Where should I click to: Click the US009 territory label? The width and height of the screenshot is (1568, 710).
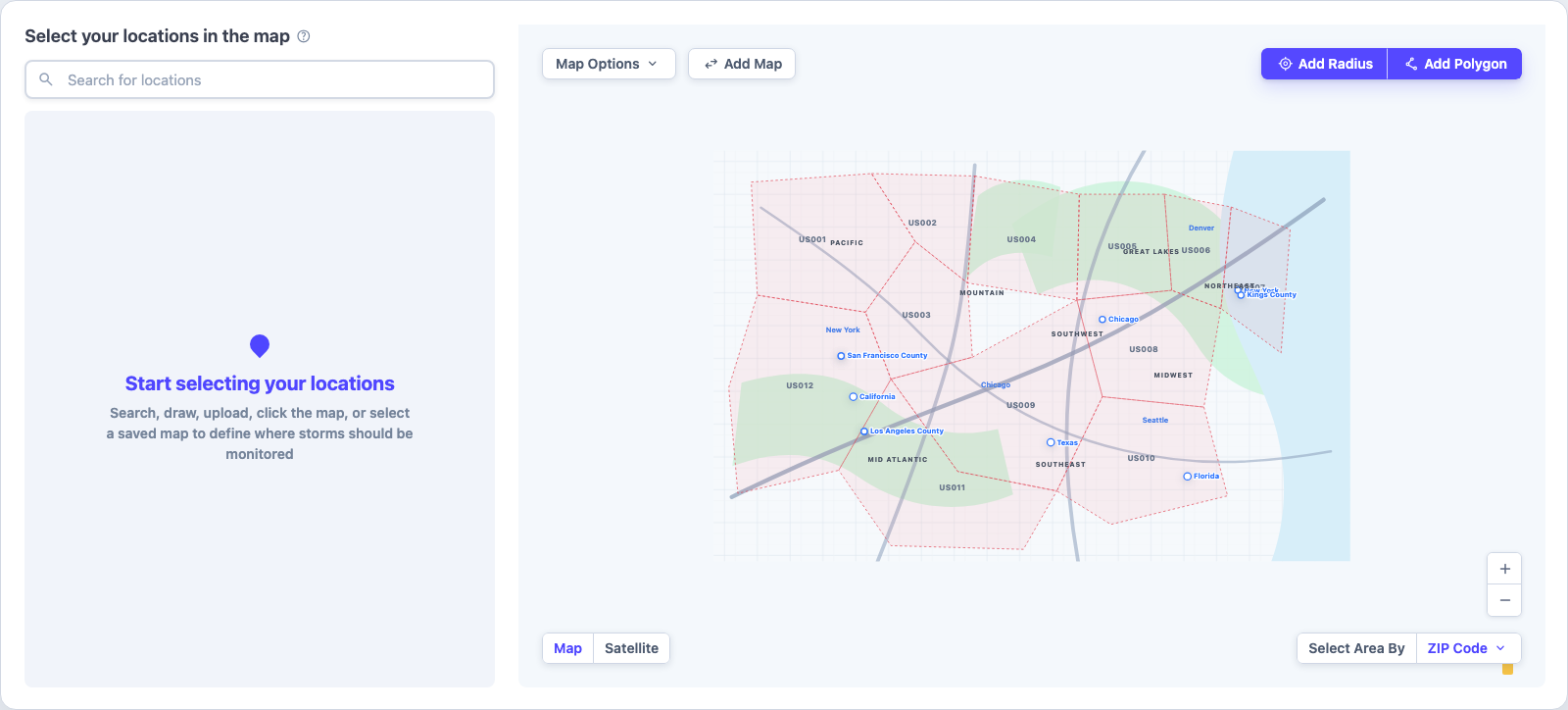click(x=1020, y=405)
